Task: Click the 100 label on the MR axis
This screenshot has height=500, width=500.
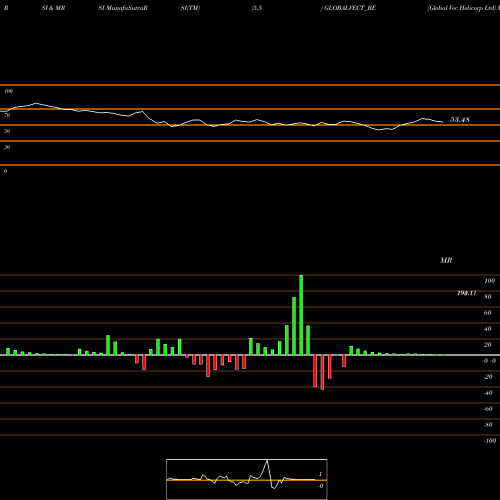Action: click(x=489, y=281)
